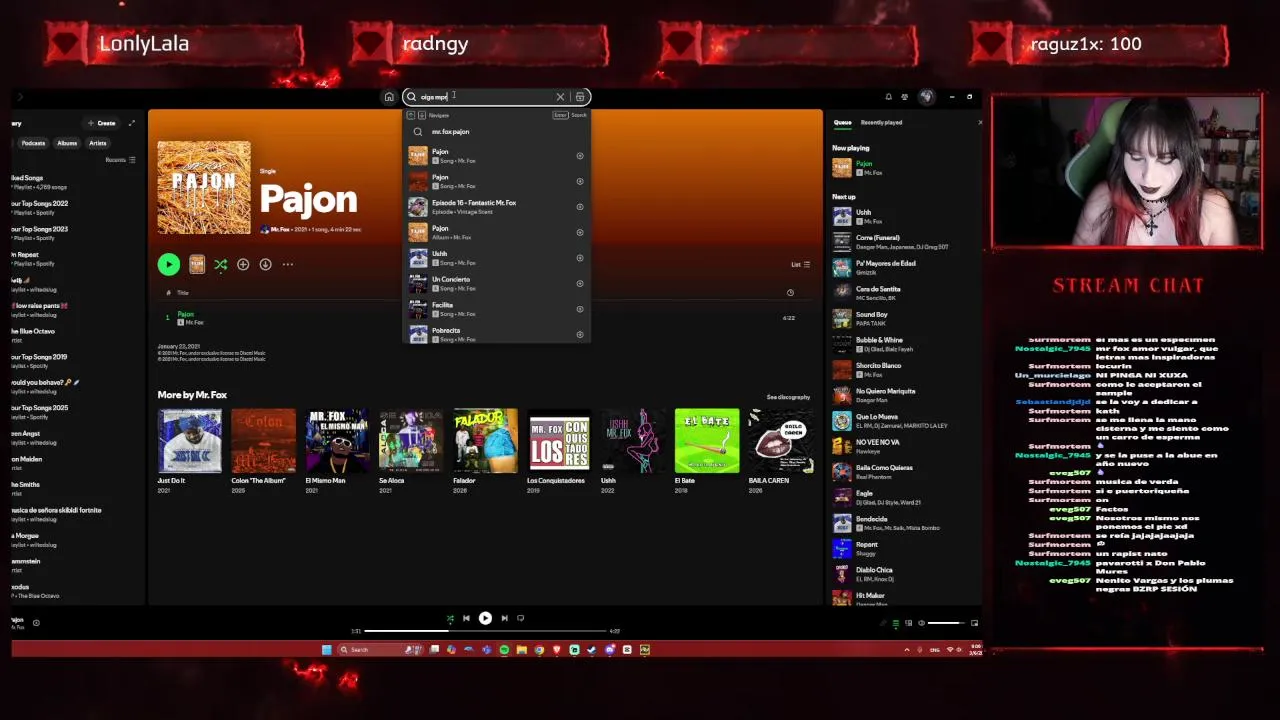
Task: Seek within the song progress bar
Action: [486, 631]
